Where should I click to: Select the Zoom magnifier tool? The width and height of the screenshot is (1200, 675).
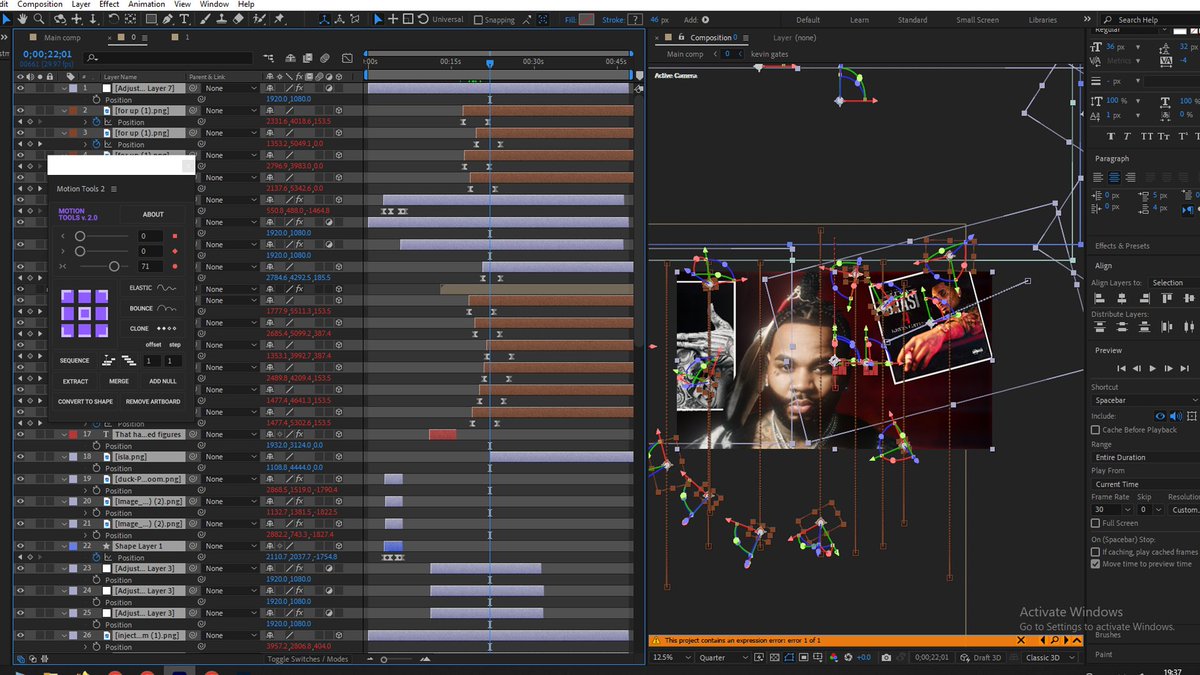39,19
